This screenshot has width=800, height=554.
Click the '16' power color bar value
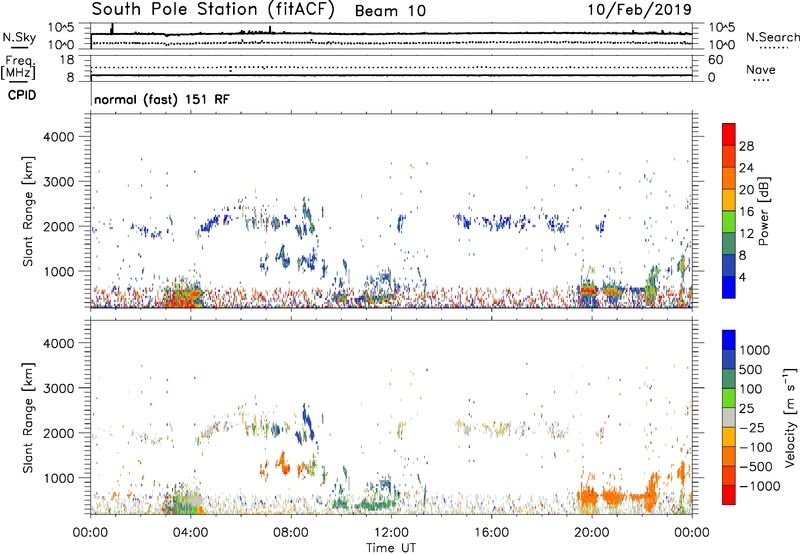(746, 212)
